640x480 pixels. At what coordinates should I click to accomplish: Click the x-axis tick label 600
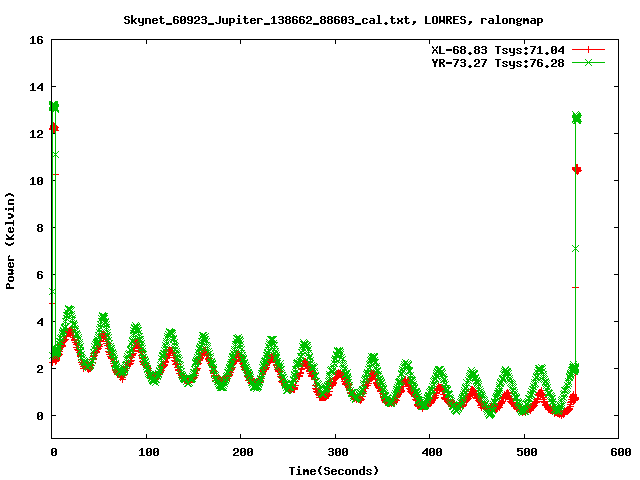tap(621, 452)
